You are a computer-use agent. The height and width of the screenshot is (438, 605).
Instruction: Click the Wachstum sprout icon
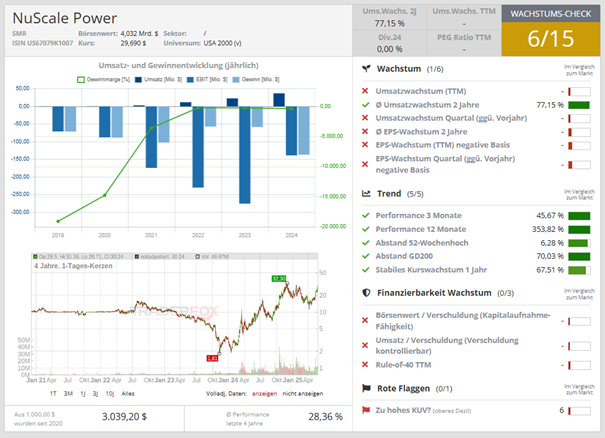click(x=366, y=69)
